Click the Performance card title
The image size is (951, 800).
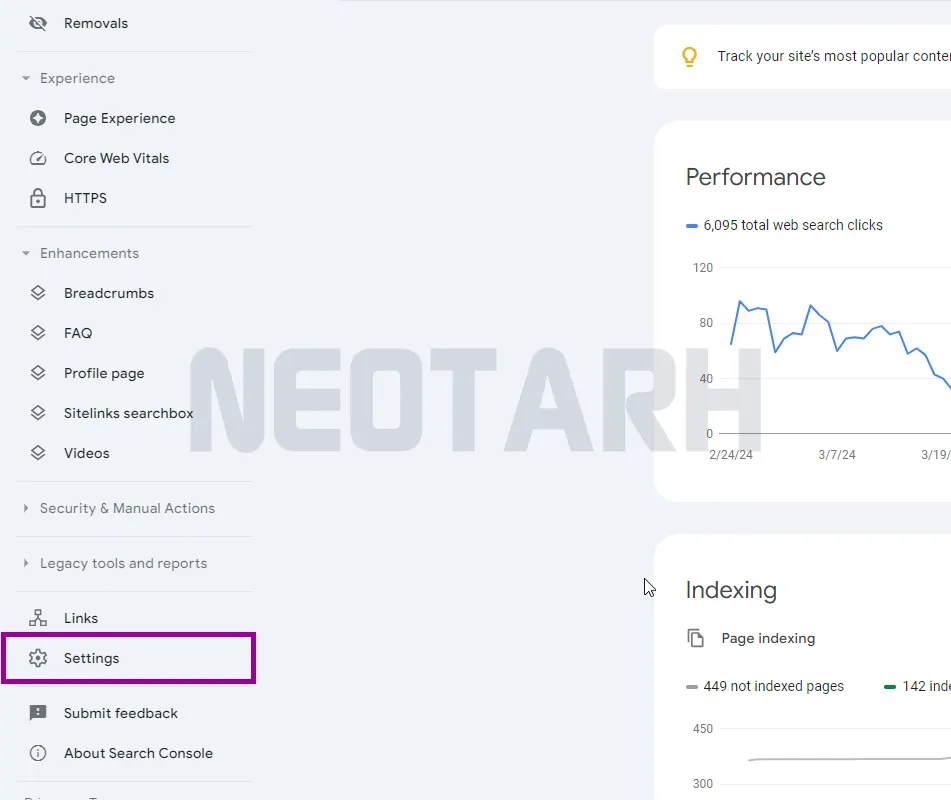click(x=755, y=177)
